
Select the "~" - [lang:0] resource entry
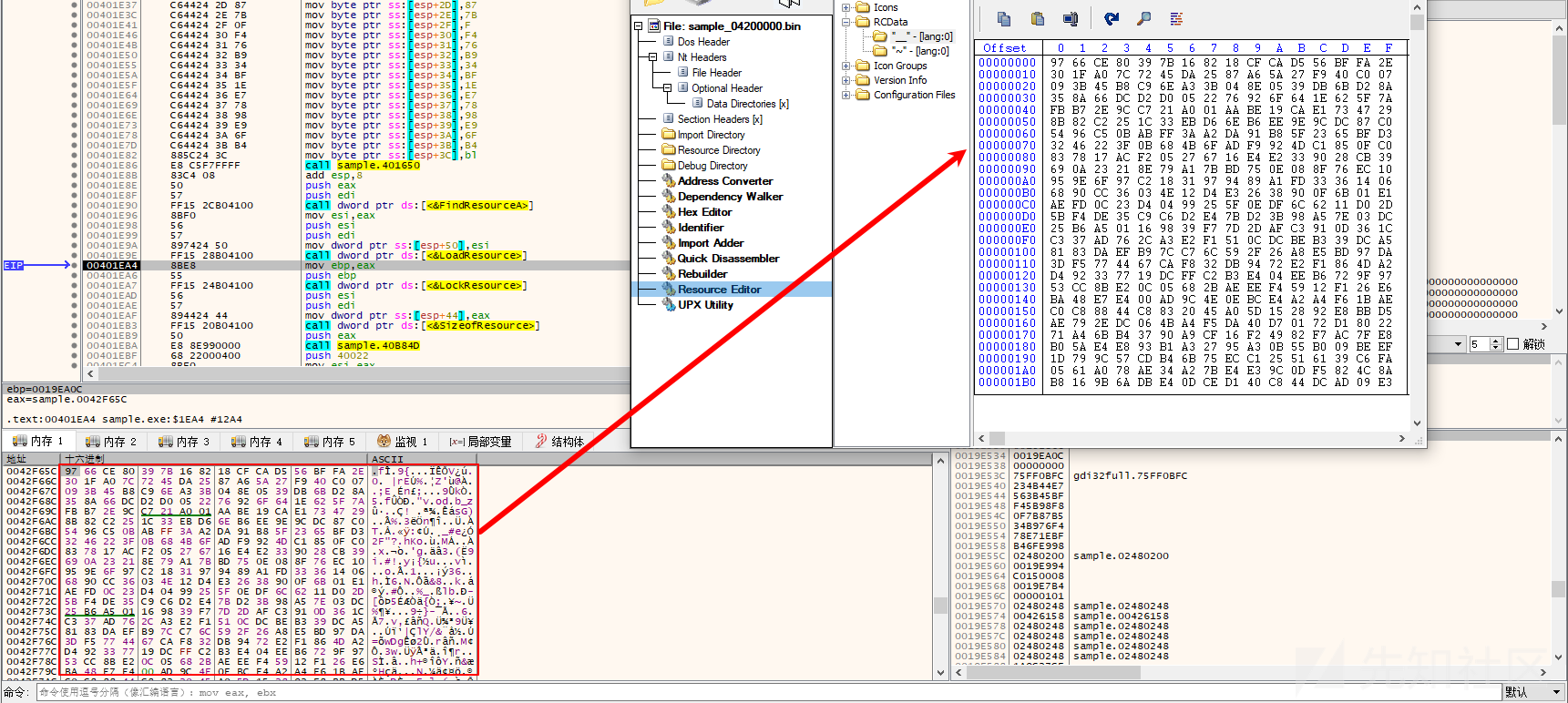coord(920,51)
